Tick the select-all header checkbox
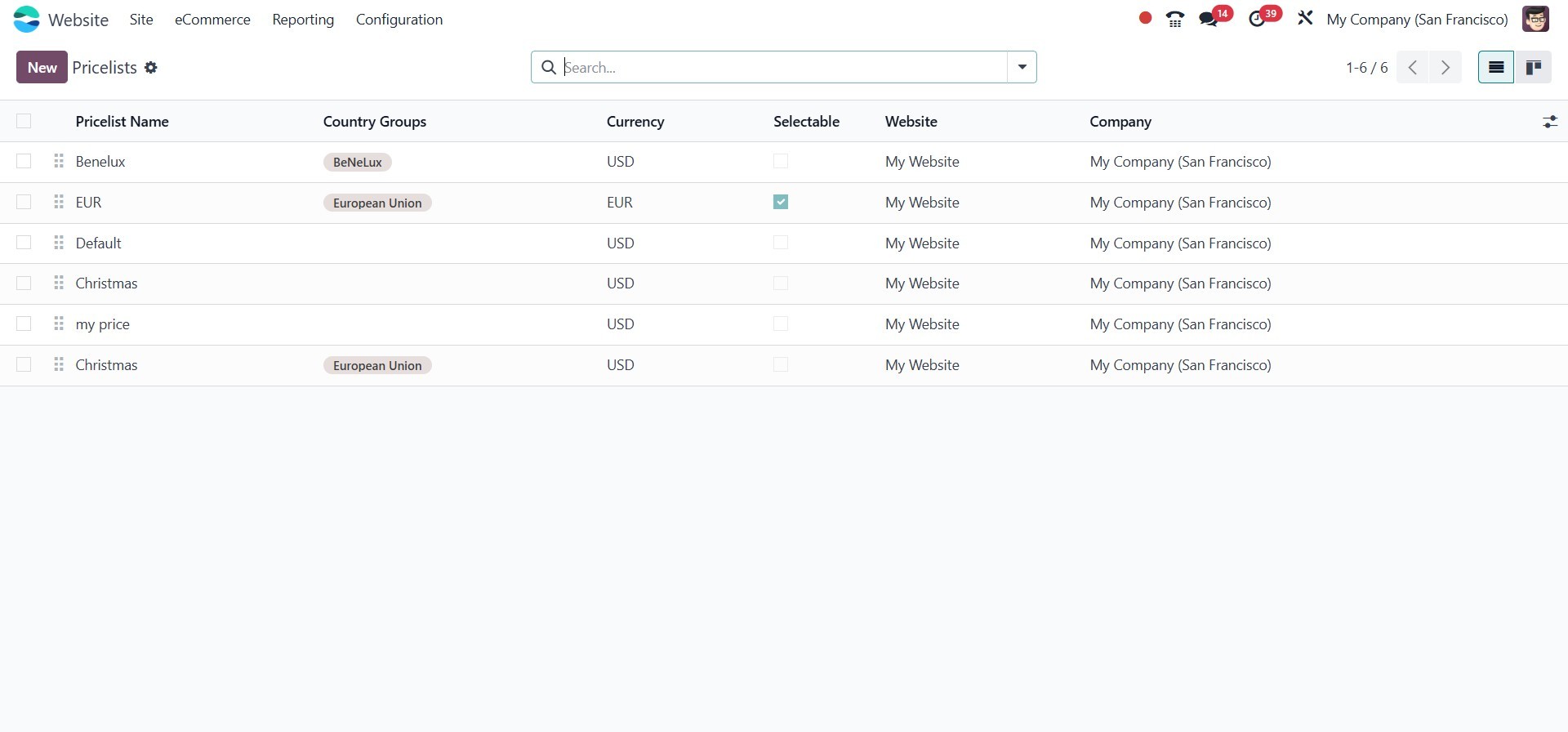Screen dimensions: 1568x732 (24, 122)
